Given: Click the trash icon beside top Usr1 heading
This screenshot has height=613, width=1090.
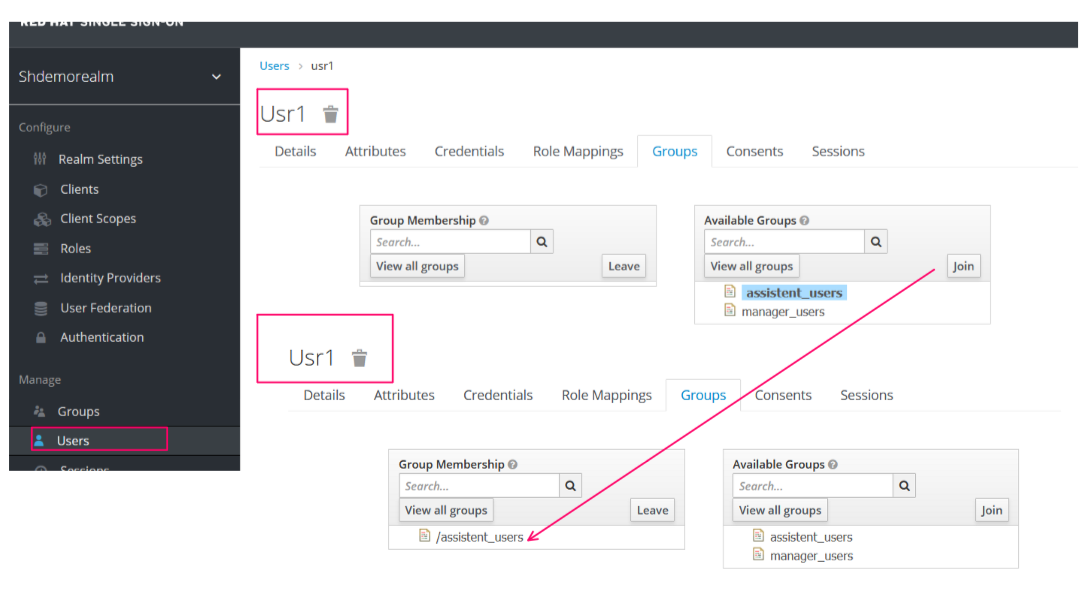Looking at the screenshot, I should pyautogui.click(x=331, y=114).
